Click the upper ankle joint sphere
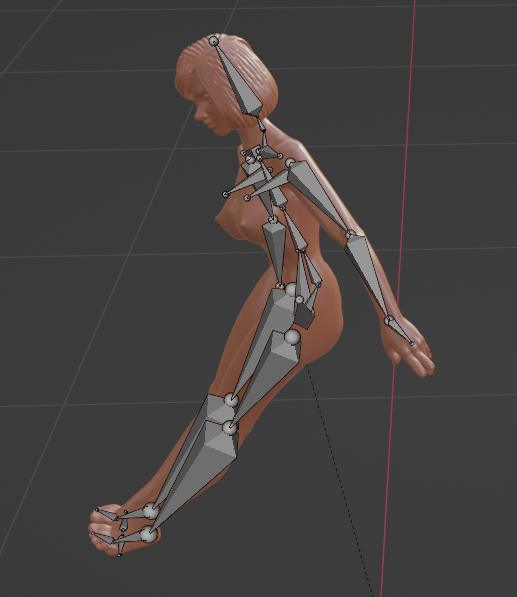 click(x=151, y=511)
